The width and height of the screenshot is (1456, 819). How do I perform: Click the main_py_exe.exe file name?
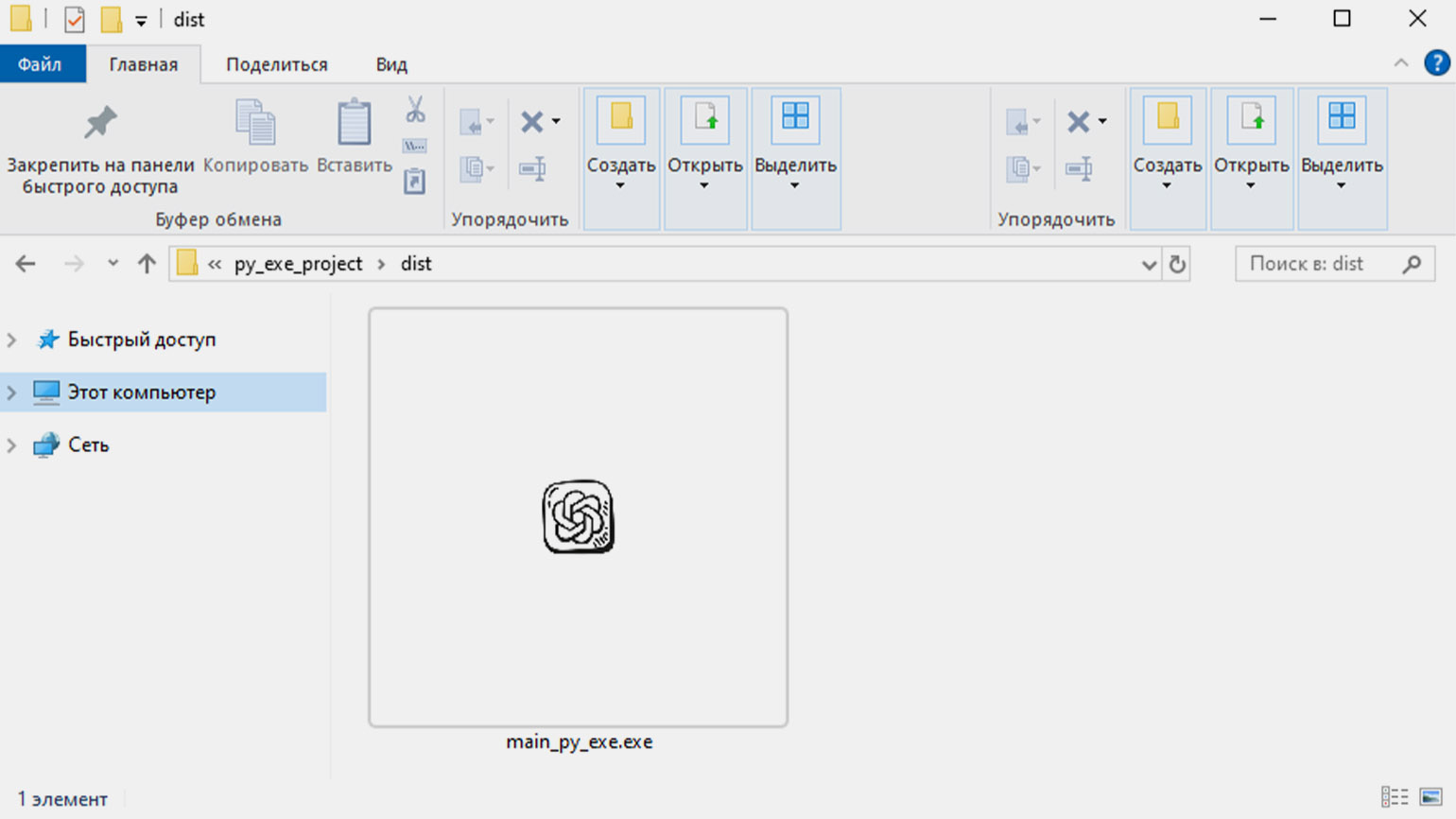pos(579,741)
